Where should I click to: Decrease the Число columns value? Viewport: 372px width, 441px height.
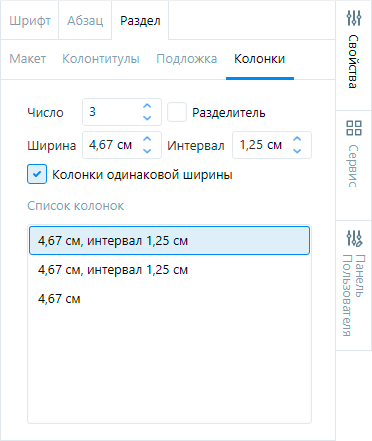[x=147, y=118]
